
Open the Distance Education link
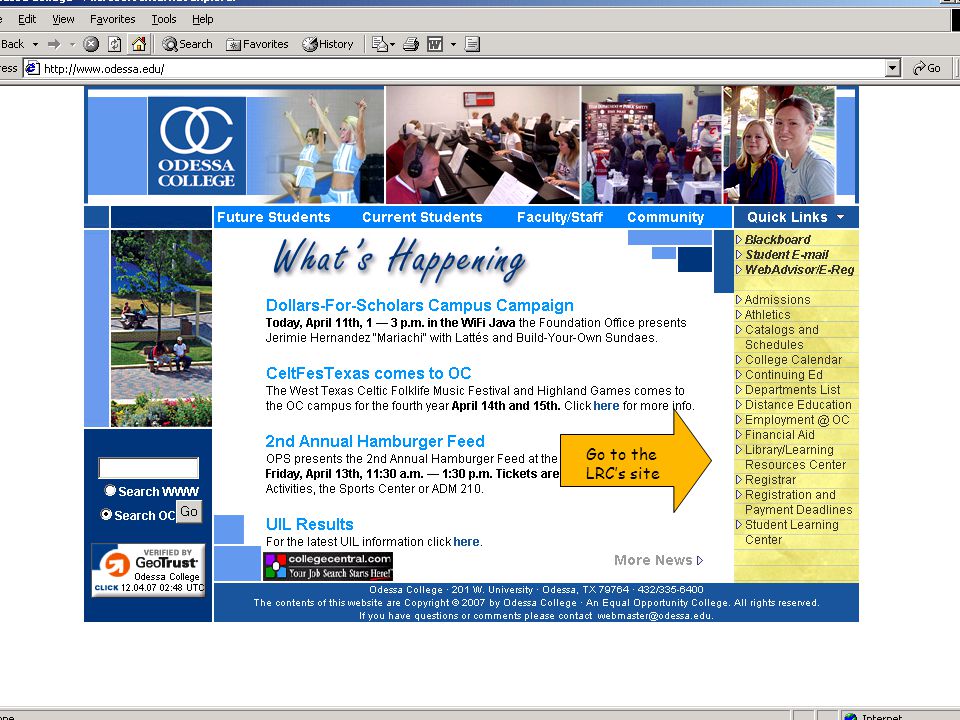[798, 405]
